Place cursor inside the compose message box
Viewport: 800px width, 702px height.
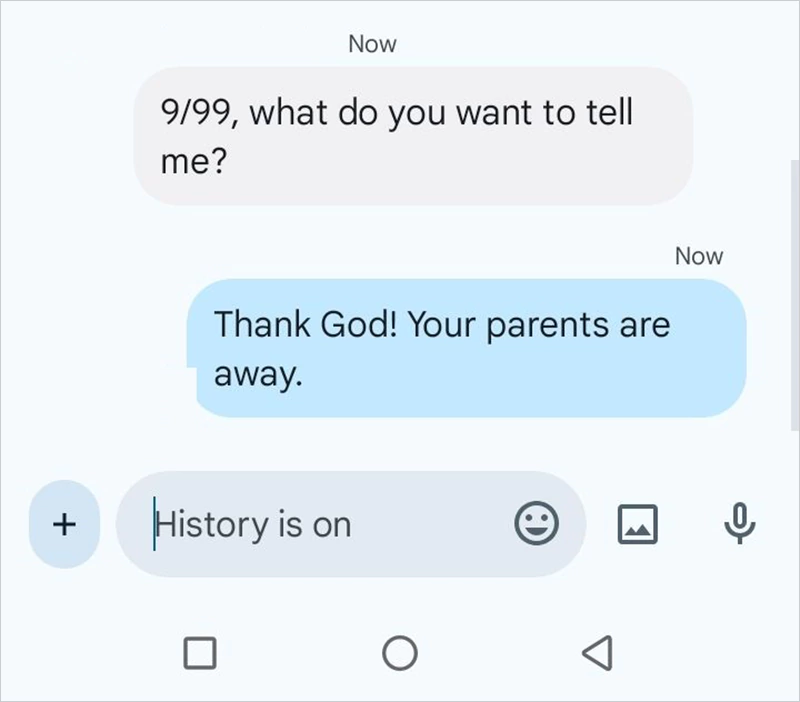(x=300, y=524)
